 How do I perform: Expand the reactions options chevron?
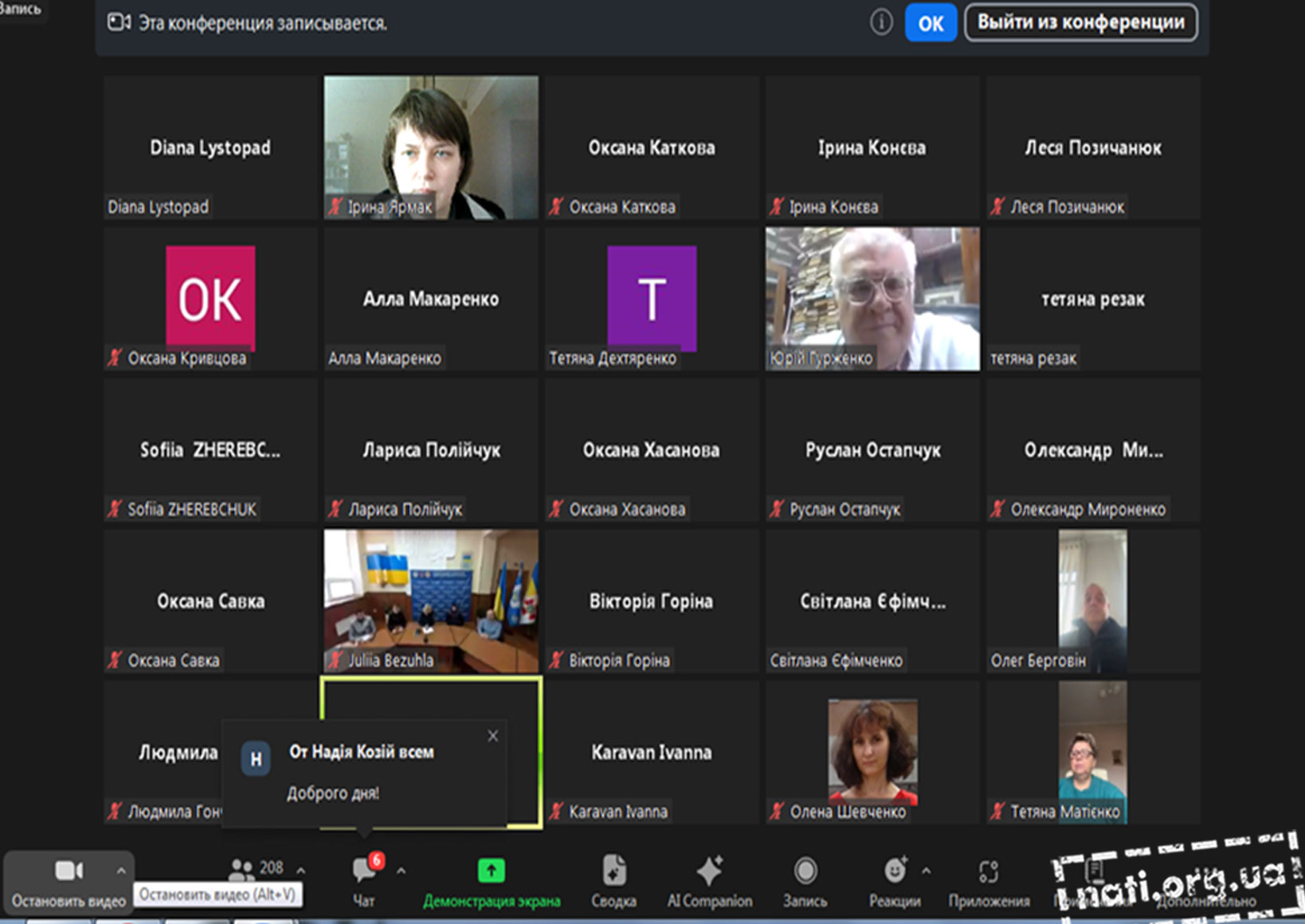(927, 871)
